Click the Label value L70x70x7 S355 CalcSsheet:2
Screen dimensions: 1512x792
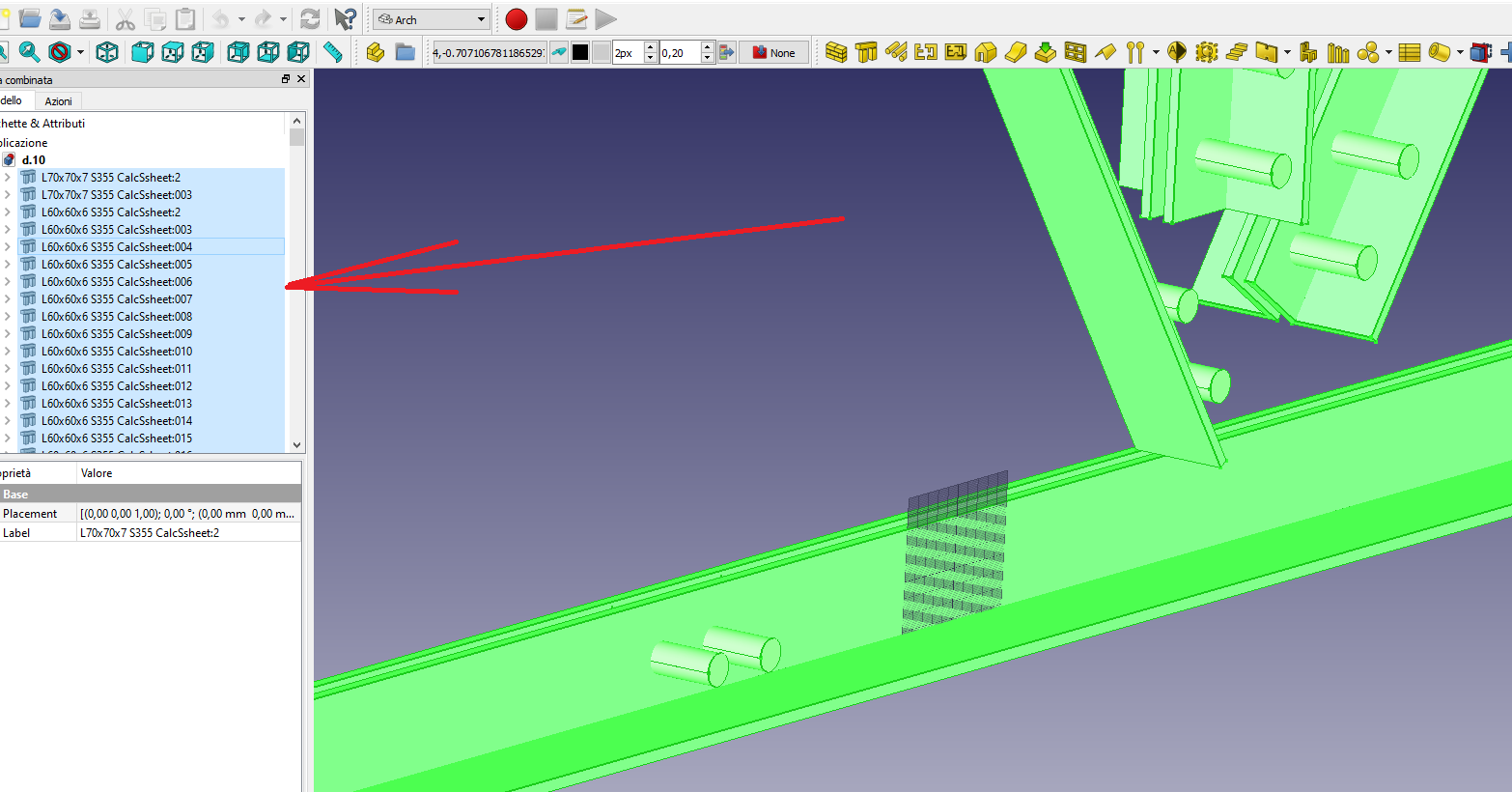click(188, 533)
